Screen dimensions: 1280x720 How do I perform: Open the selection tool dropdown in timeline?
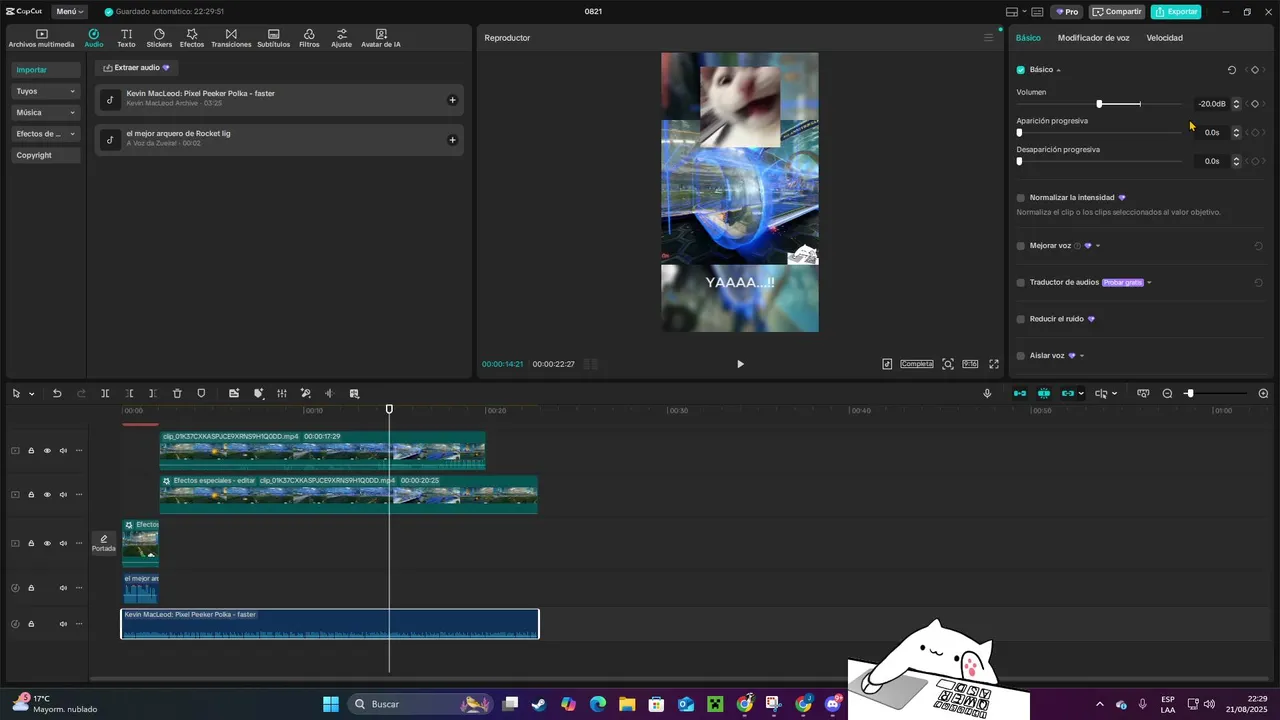pyautogui.click(x=31, y=394)
